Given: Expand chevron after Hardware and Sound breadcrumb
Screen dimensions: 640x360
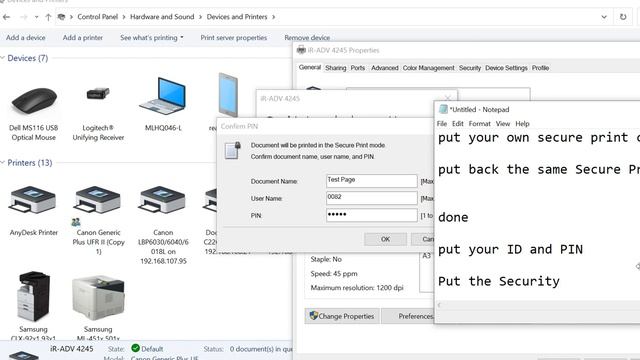Looking at the screenshot, I should [x=200, y=17].
